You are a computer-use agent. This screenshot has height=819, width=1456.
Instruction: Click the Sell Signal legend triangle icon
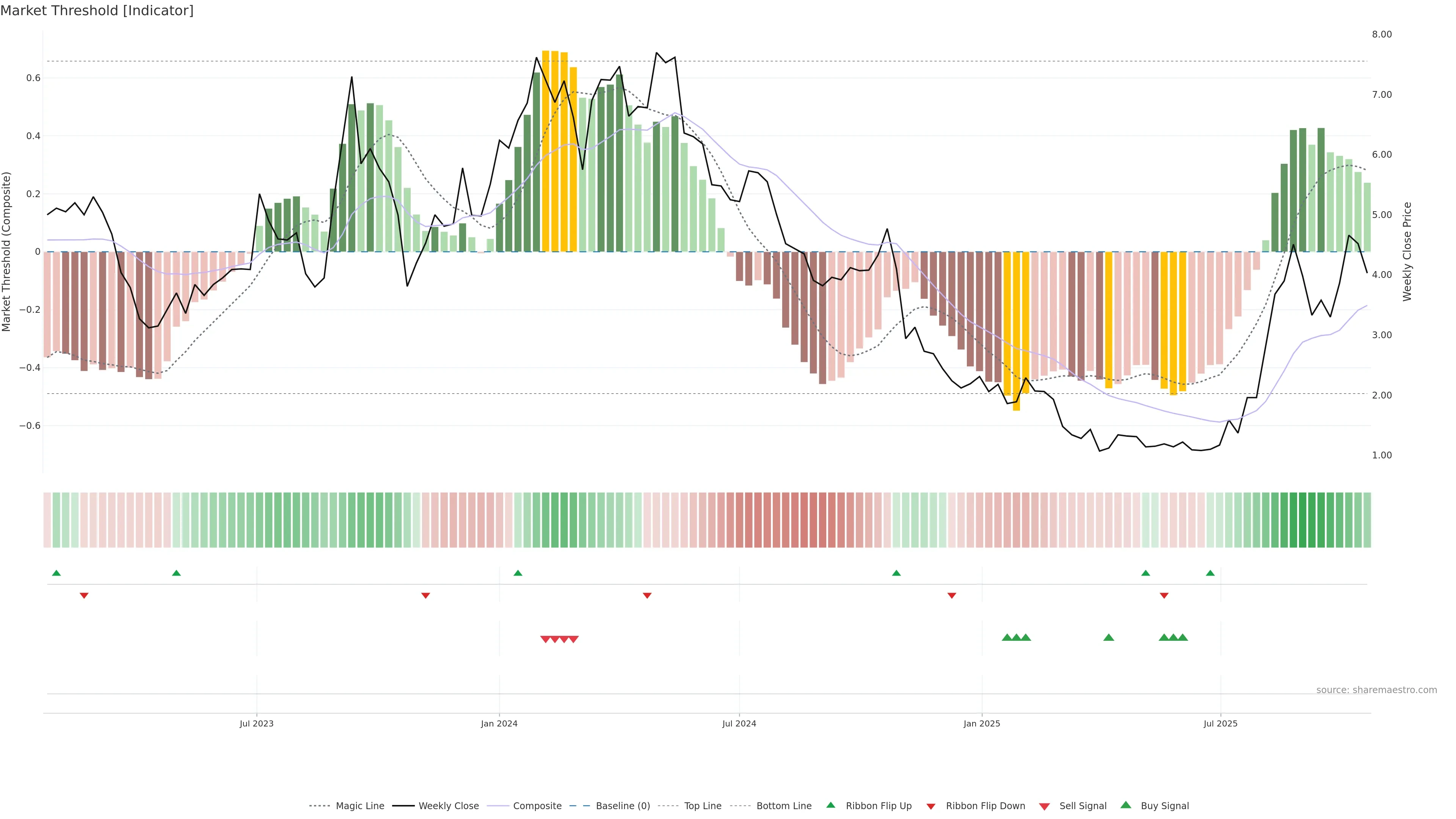(1045, 806)
